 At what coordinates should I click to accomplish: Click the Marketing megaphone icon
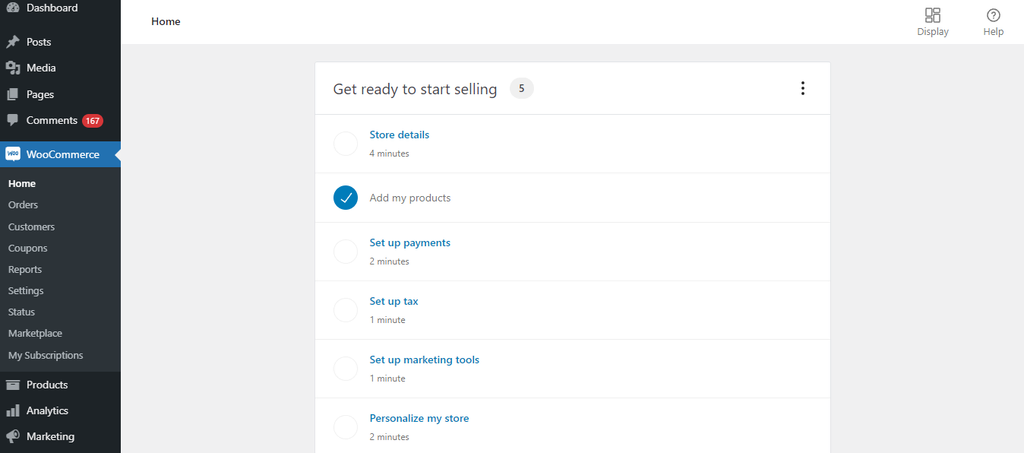click(x=12, y=437)
